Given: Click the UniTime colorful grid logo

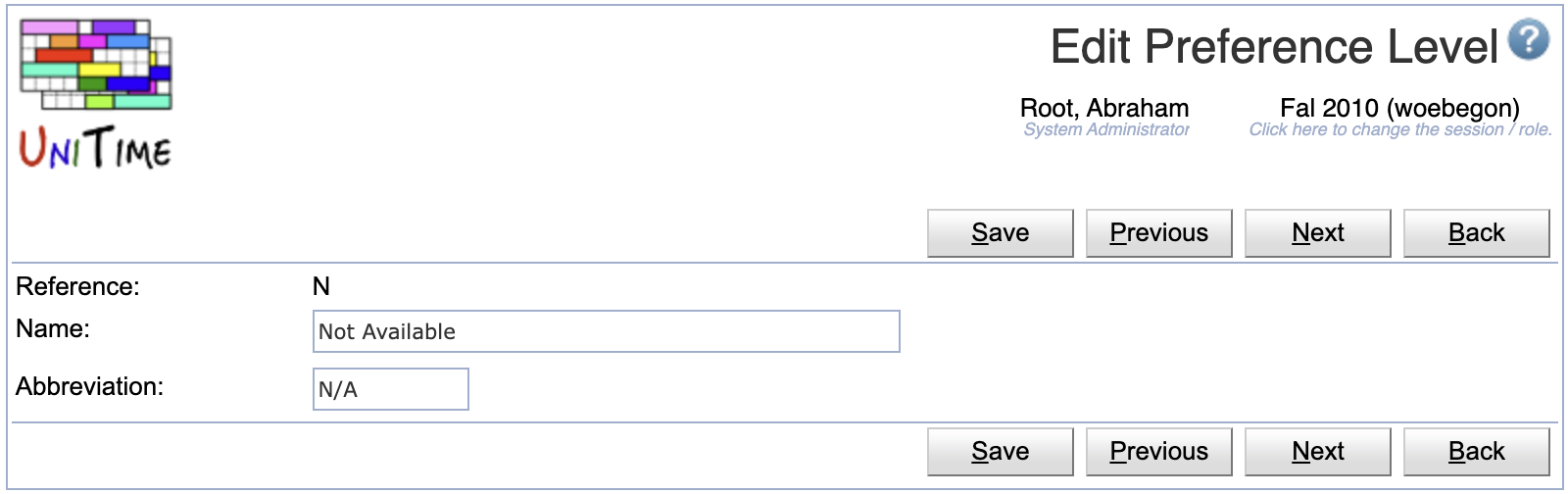Looking at the screenshot, I should pos(96,94).
